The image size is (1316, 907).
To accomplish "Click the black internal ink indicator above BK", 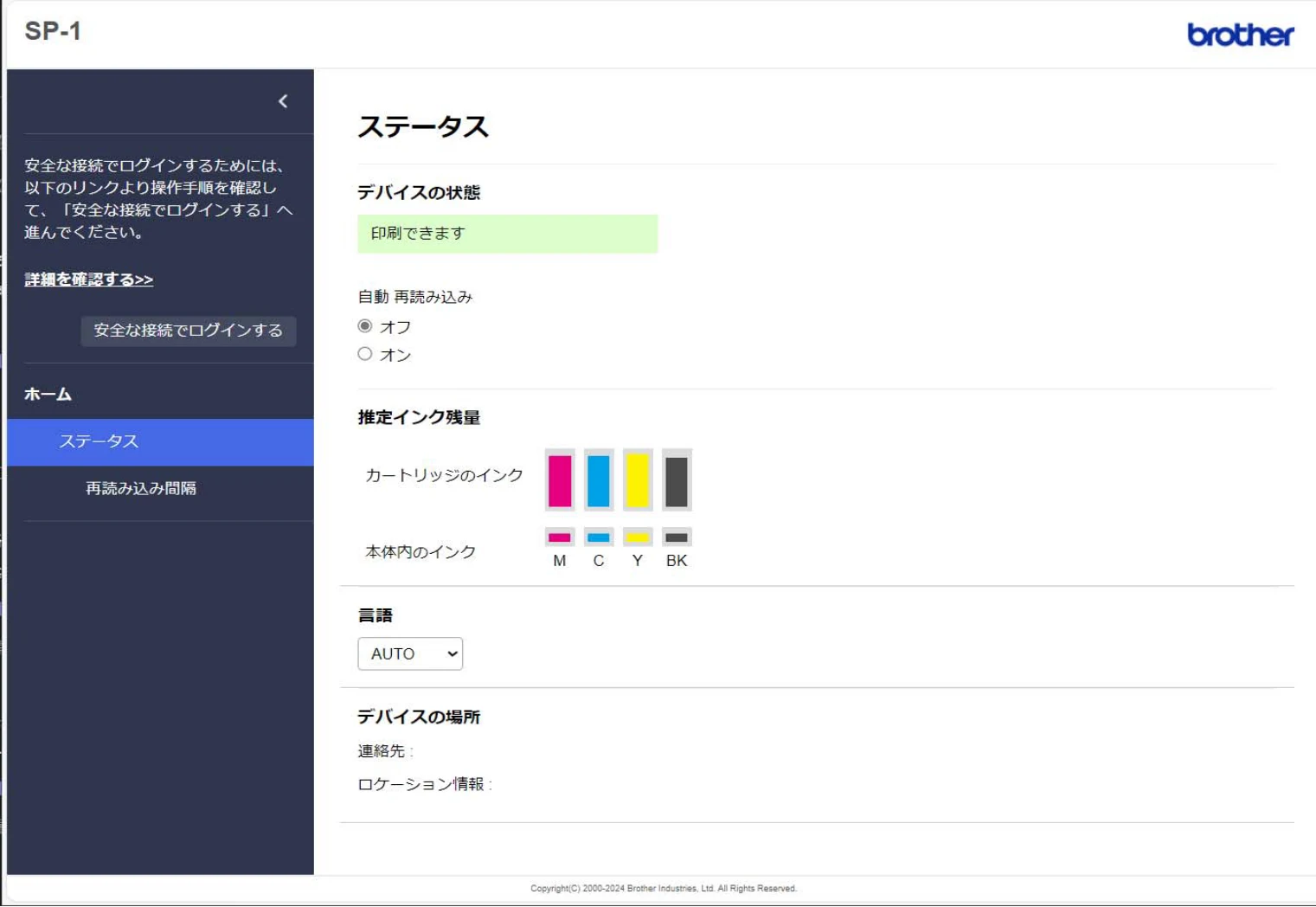I will (x=677, y=537).
